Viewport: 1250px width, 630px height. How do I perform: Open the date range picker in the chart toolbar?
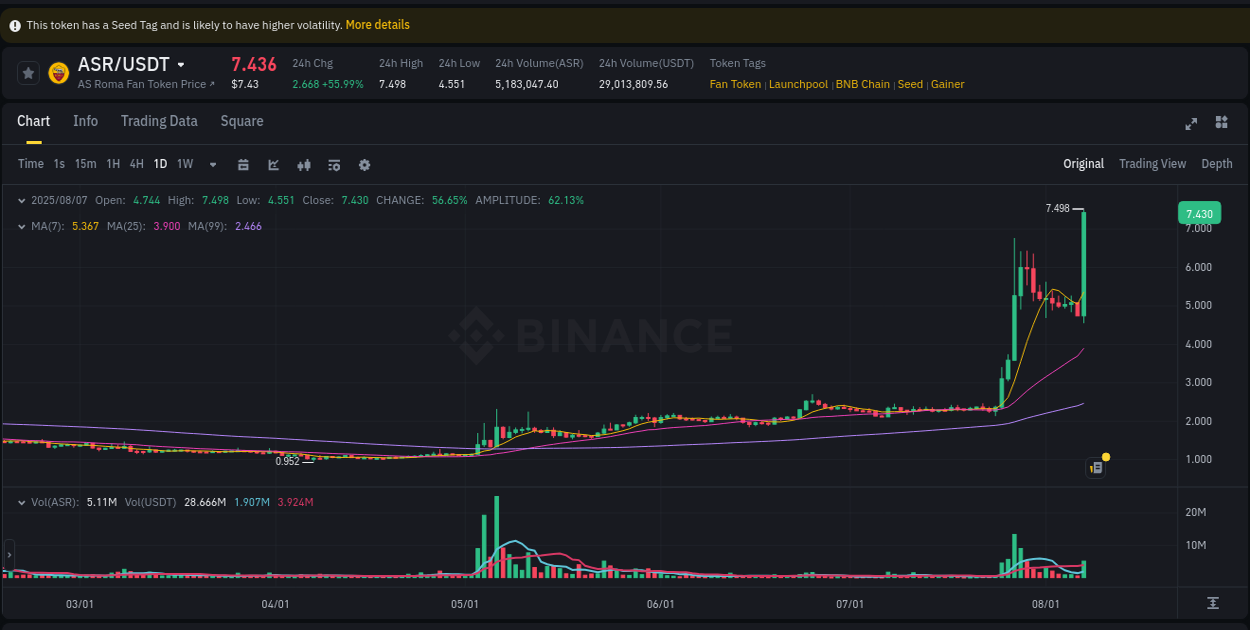coord(243,164)
